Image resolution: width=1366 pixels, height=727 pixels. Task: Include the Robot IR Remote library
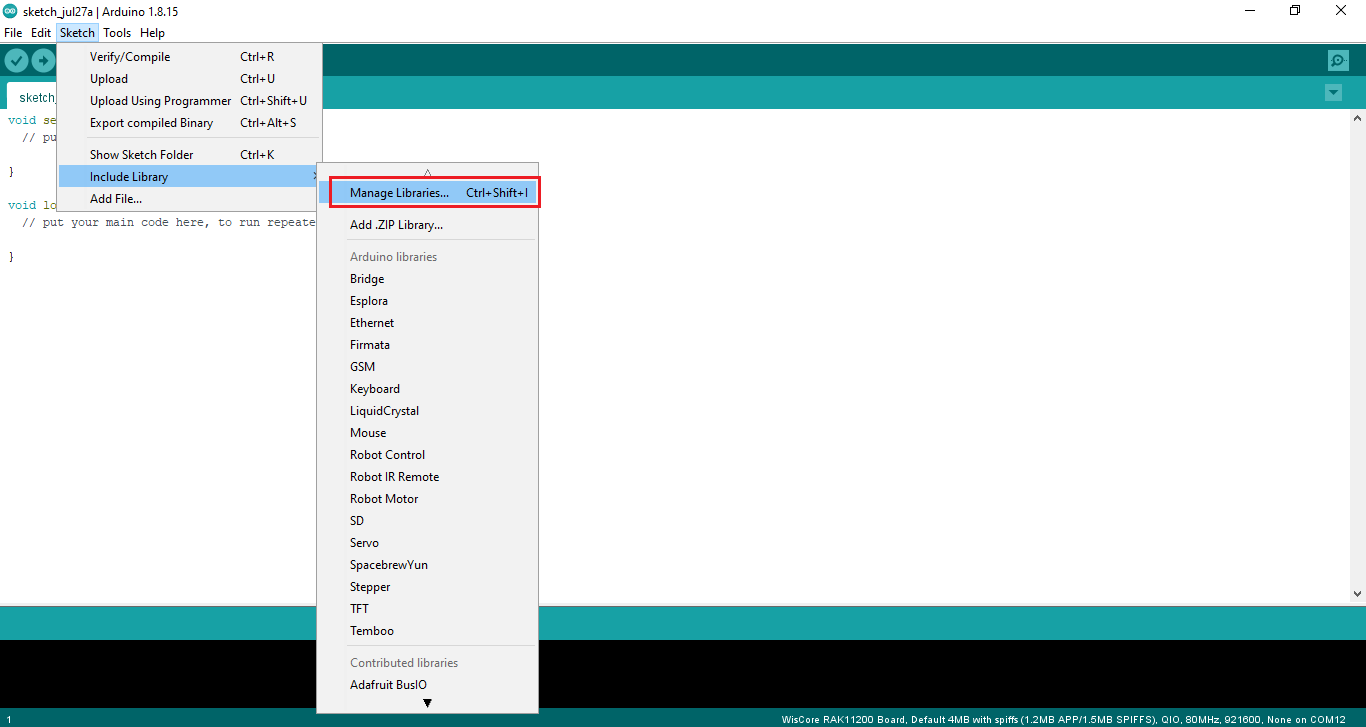(428, 477)
